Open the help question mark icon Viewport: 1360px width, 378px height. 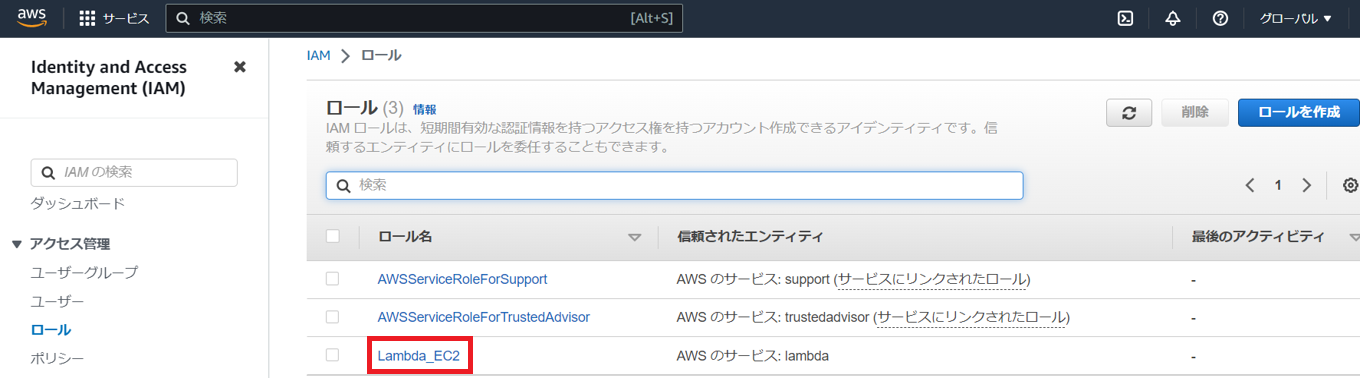tap(1220, 18)
